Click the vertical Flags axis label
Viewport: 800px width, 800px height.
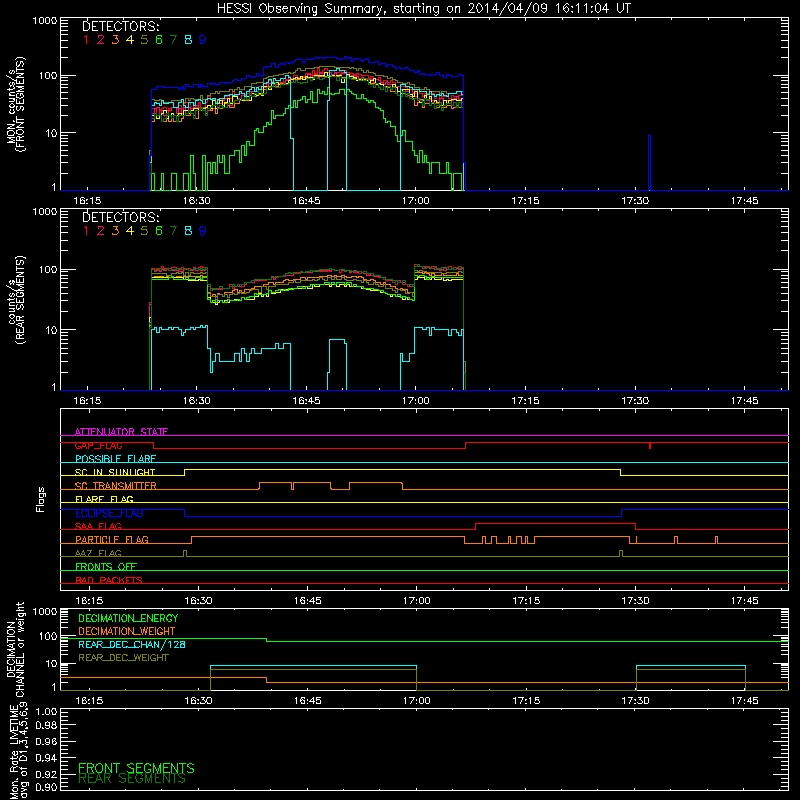click(x=41, y=499)
